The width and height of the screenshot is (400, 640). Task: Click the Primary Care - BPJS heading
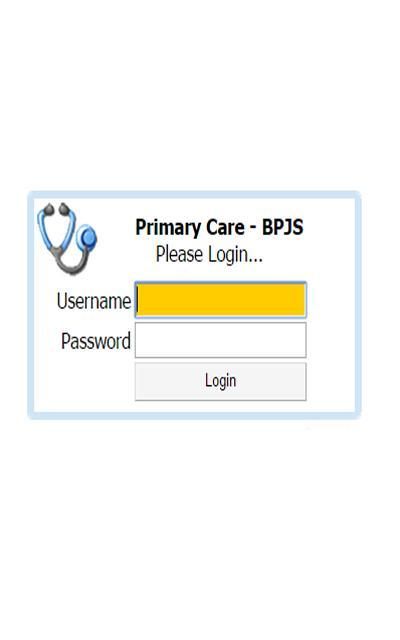219,227
